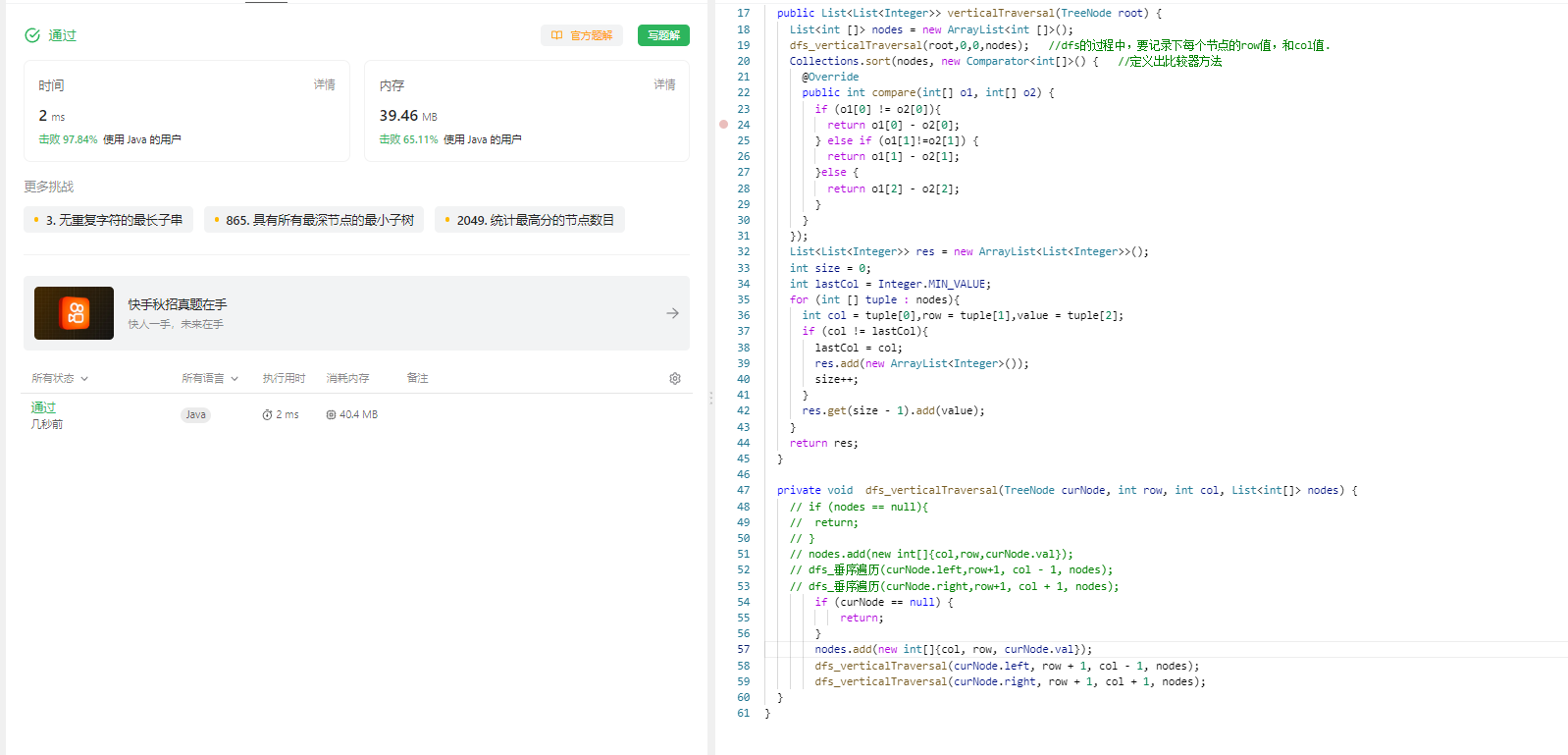Screen dimensions: 1568x755
Task: Open challenge 3. 无重复字符的最长子串
Action: pos(108,220)
